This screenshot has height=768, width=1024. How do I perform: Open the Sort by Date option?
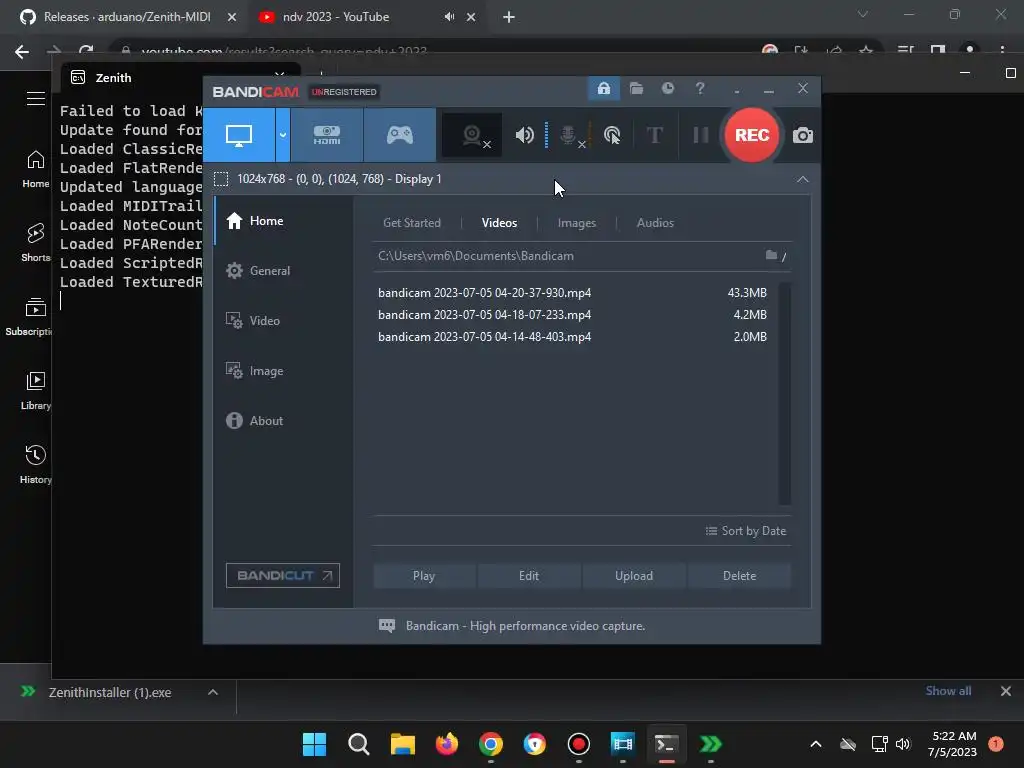(746, 531)
